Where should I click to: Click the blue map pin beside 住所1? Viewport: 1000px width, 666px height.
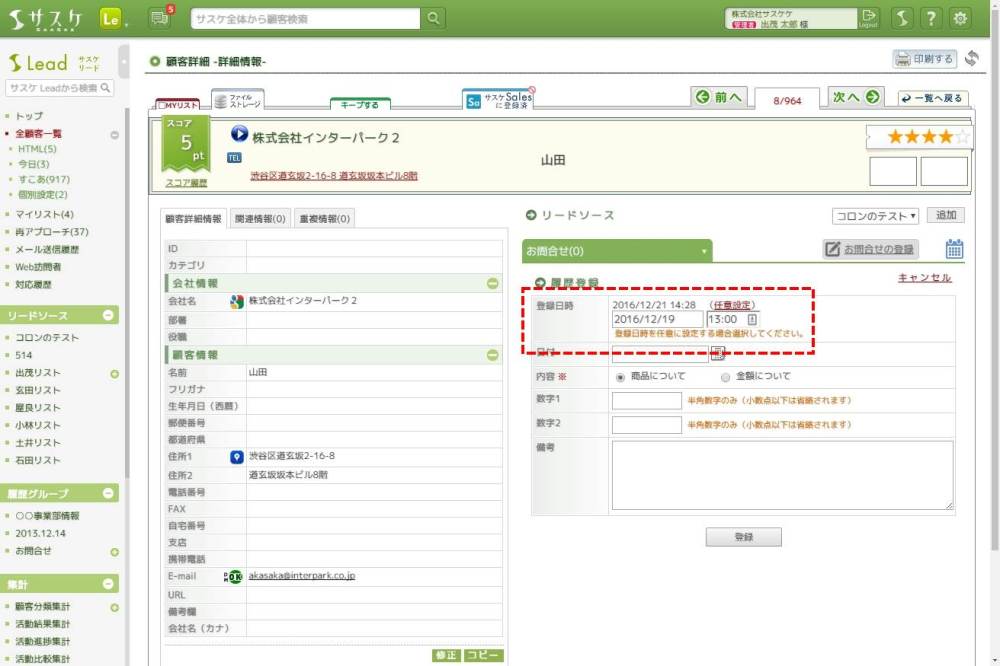pos(237,457)
